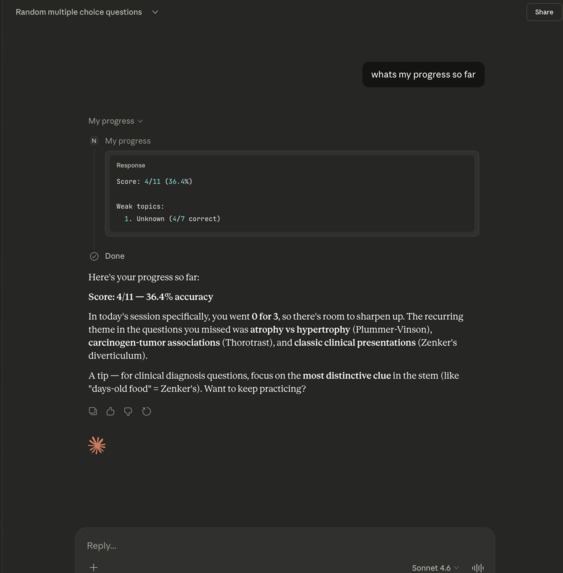Open the plus attachment menu in reply box
This screenshot has width=563, height=573.
point(94,567)
